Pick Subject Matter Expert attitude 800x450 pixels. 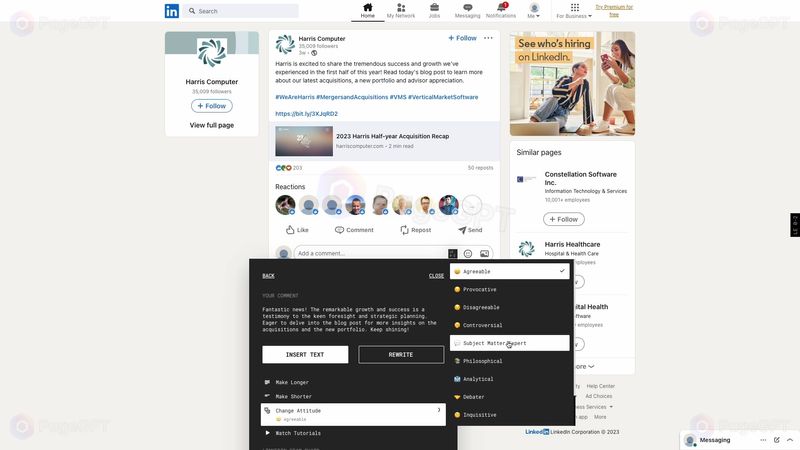(x=509, y=343)
